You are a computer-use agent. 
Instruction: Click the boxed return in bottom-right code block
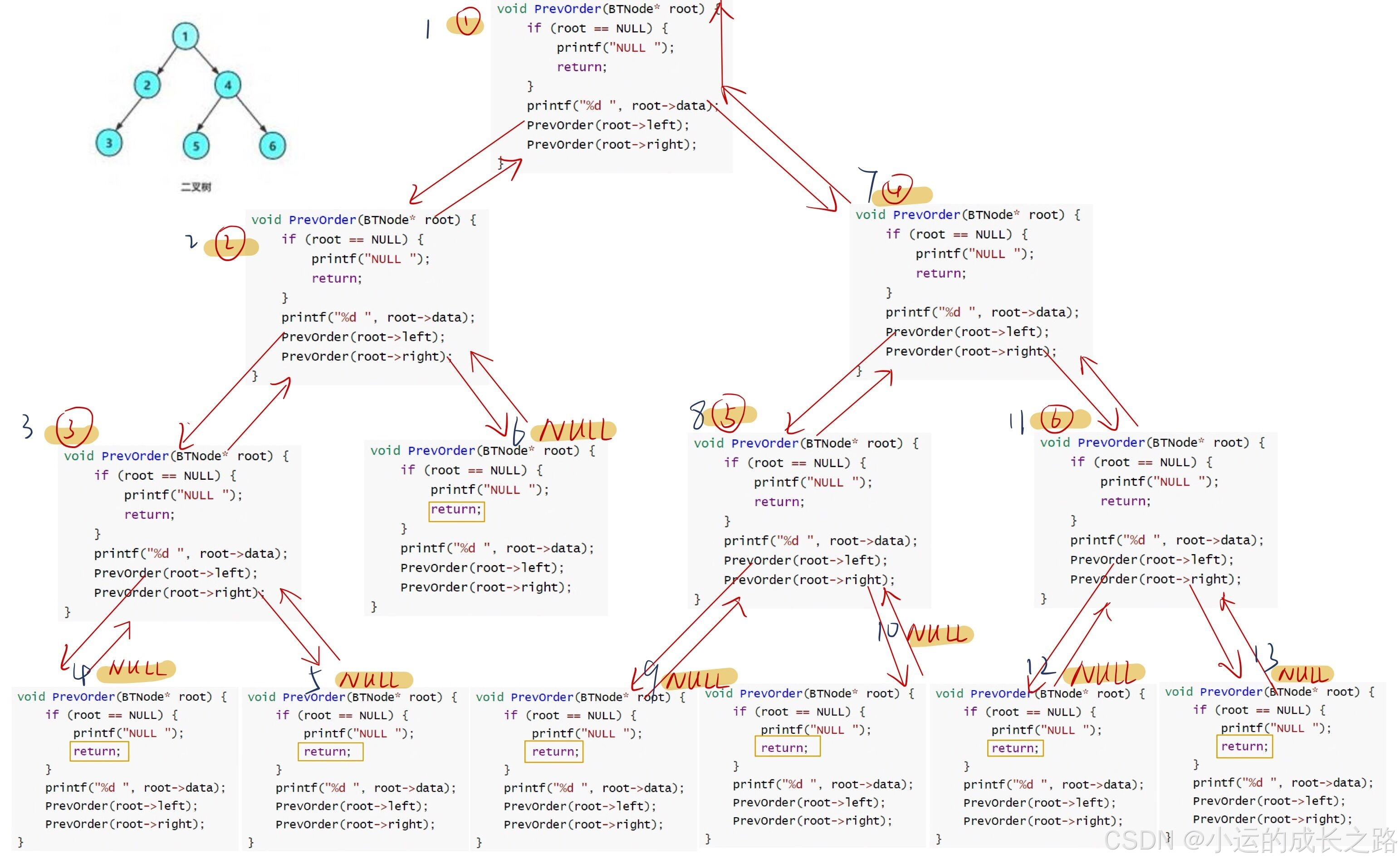coord(1244,746)
